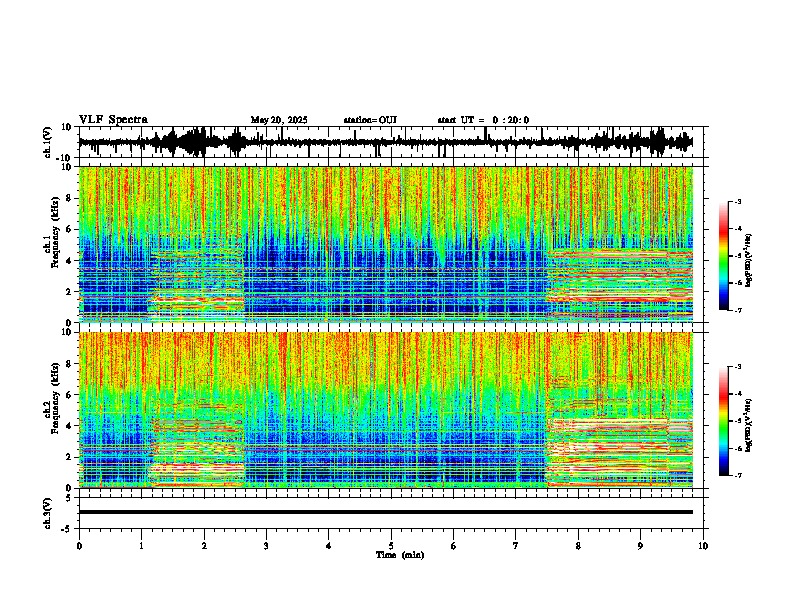Click the "-7" tick on ch.1 colorbar
The image size is (792, 612).
(x=738, y=310)
